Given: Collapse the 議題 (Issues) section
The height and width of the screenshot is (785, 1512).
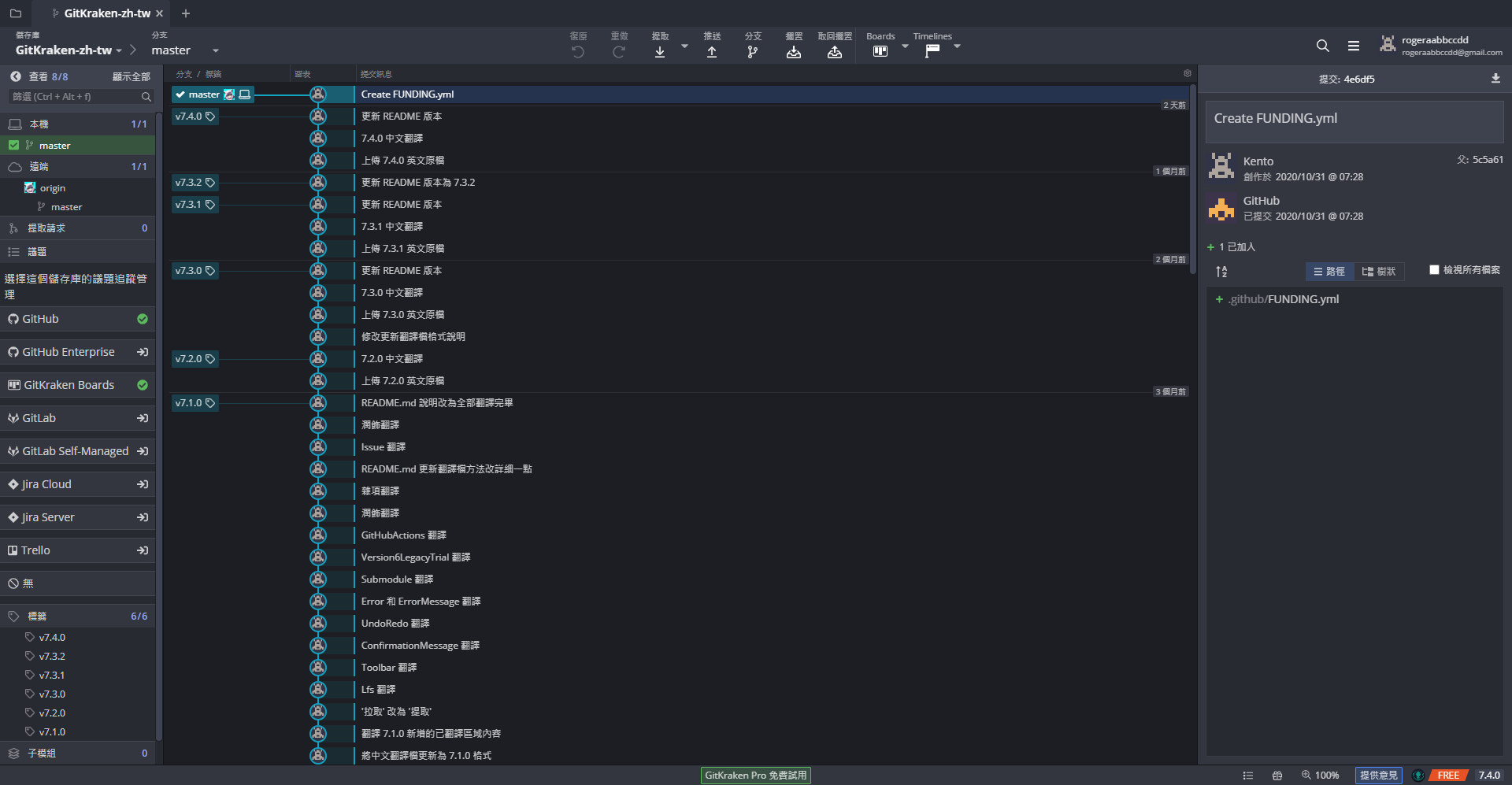Looking at the screenshot, I should [x=78, y=252].
